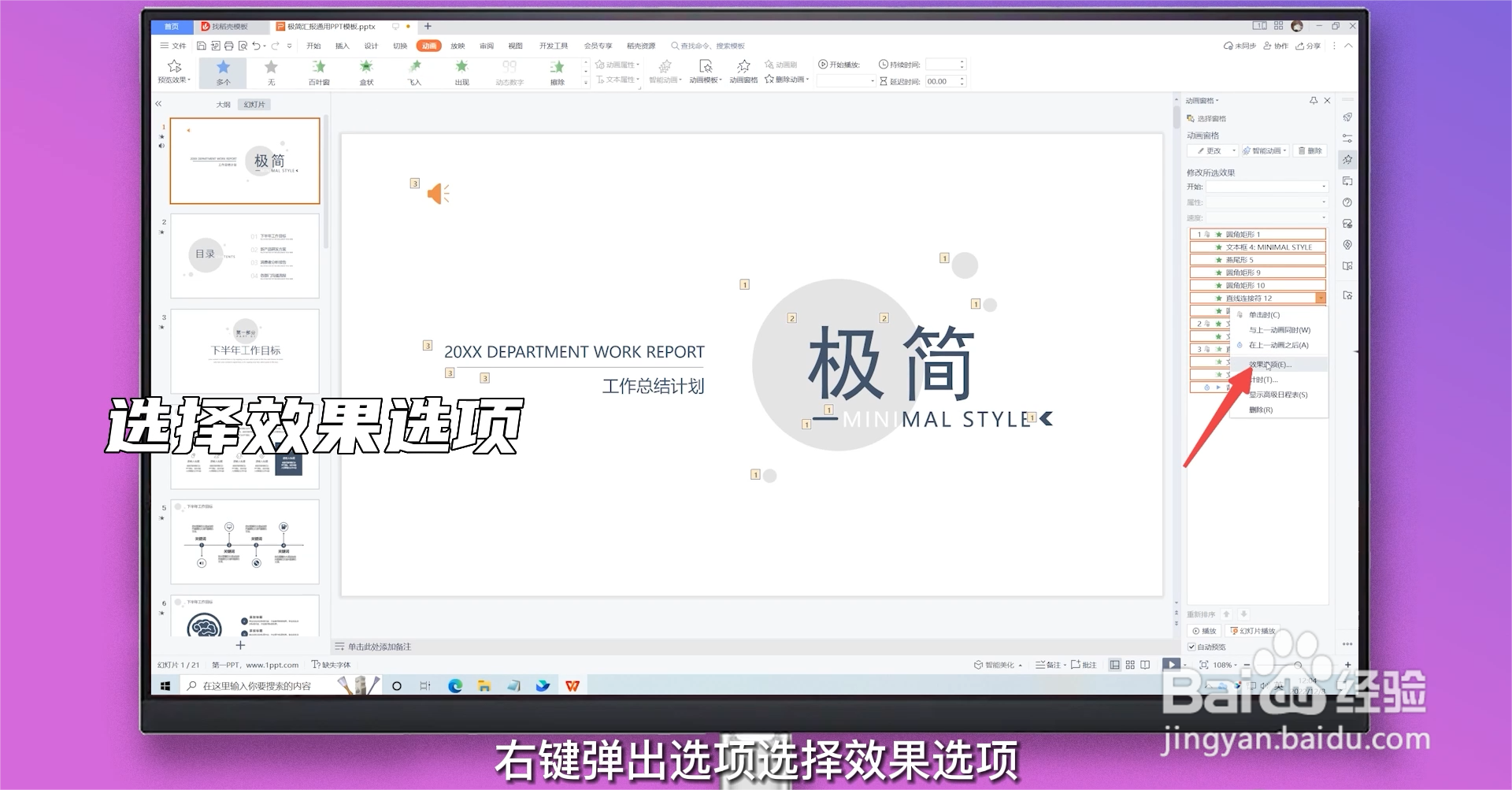The height and width of the screenshot is (790, 1512).
Task: Select 在上一动画之后(A) context menu item
Action: 1278,345
